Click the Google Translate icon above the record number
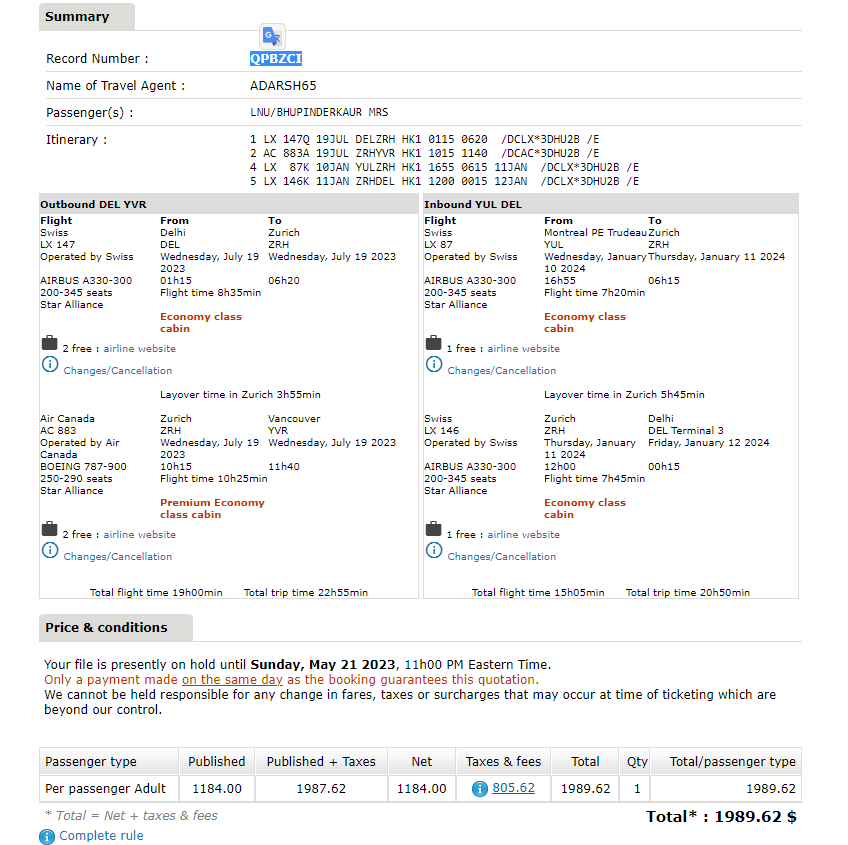This screenshot has height=845, width=848. (272, 36)
